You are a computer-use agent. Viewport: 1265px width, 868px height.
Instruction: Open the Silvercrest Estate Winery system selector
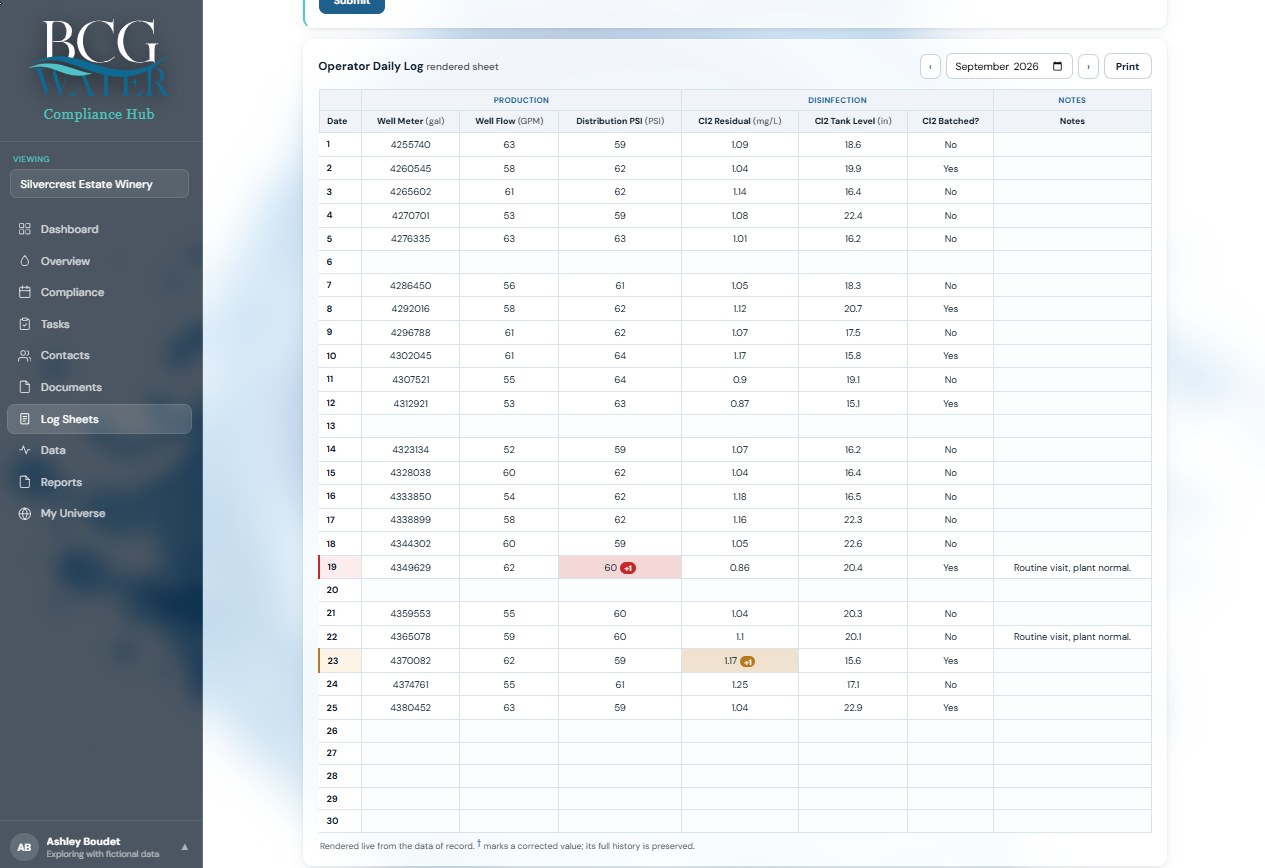coord(99,184)
